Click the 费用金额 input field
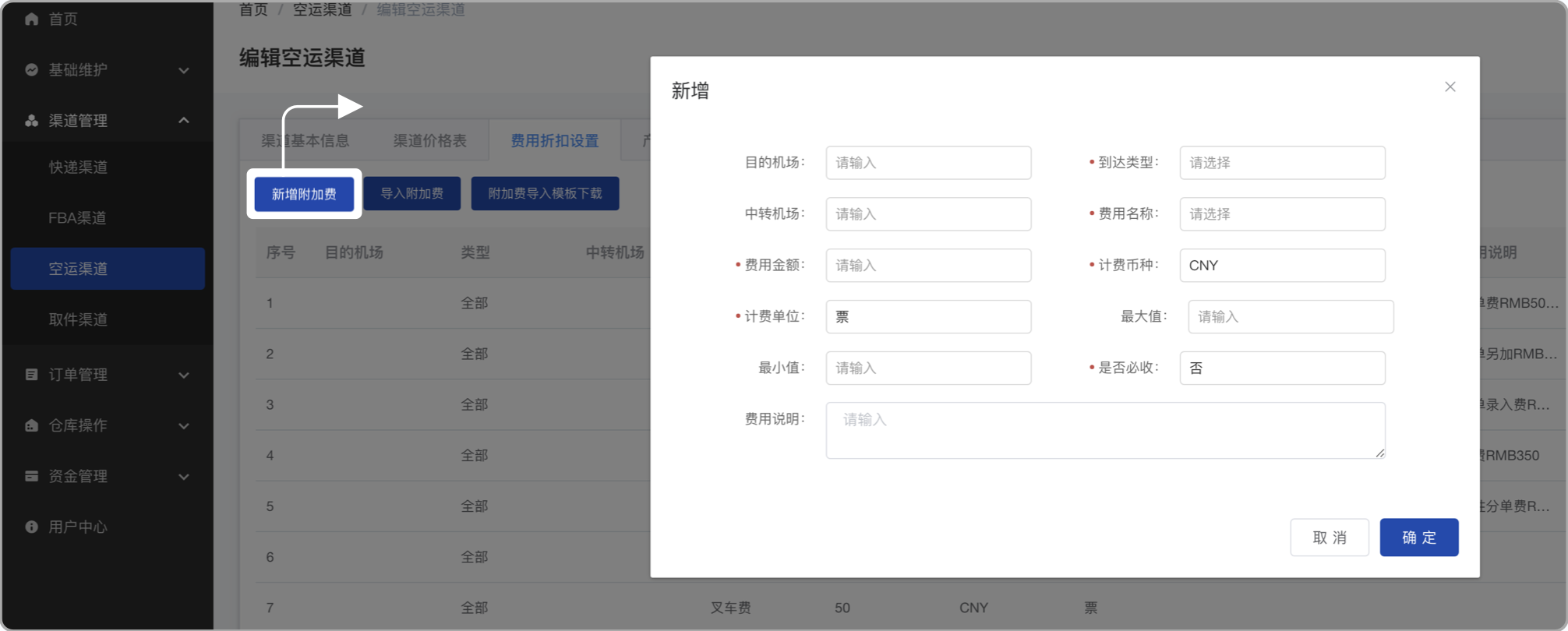1568x631 pixels. (x=927, y=266)
